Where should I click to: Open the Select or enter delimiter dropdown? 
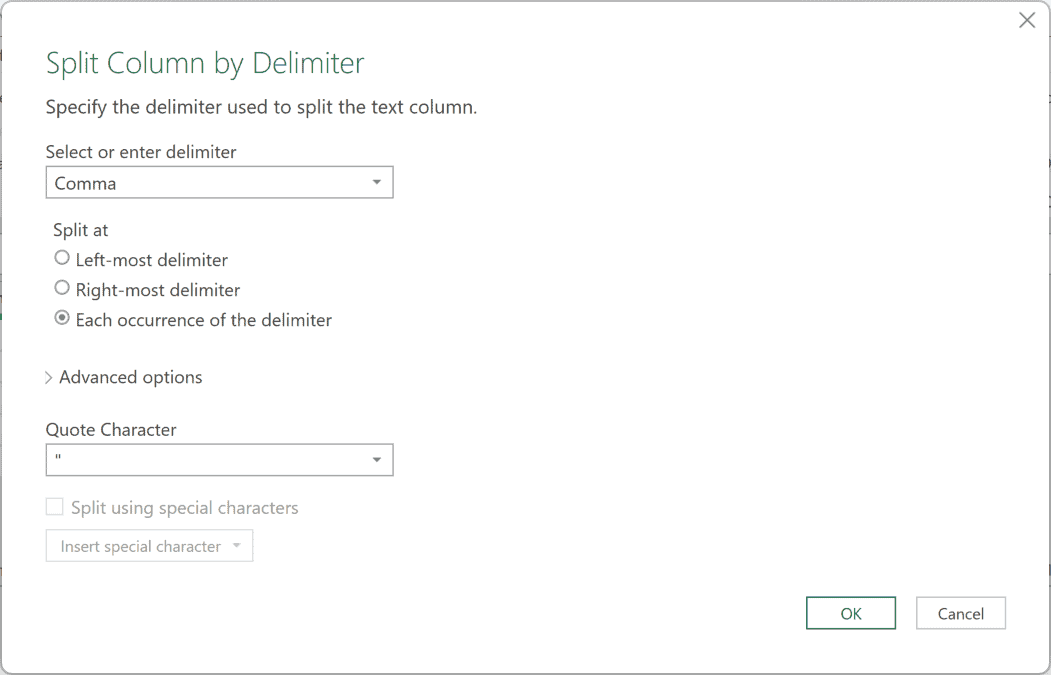point(219,182)
